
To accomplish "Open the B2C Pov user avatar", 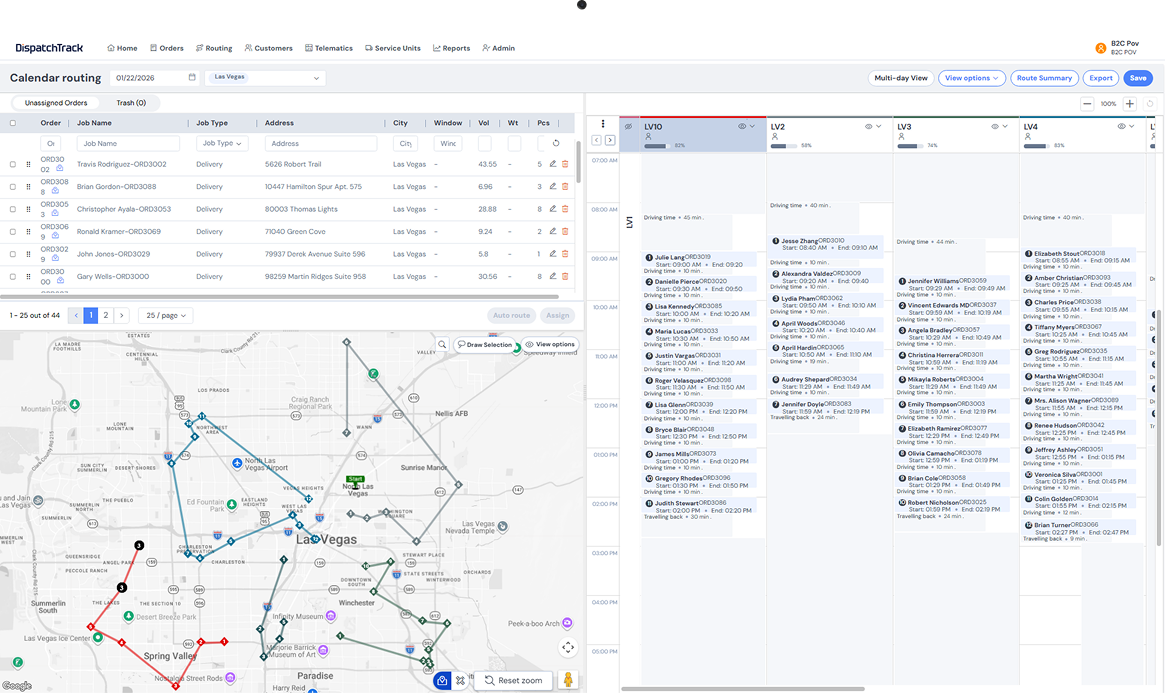I will pyautogui.click(x=1100, y=48).
